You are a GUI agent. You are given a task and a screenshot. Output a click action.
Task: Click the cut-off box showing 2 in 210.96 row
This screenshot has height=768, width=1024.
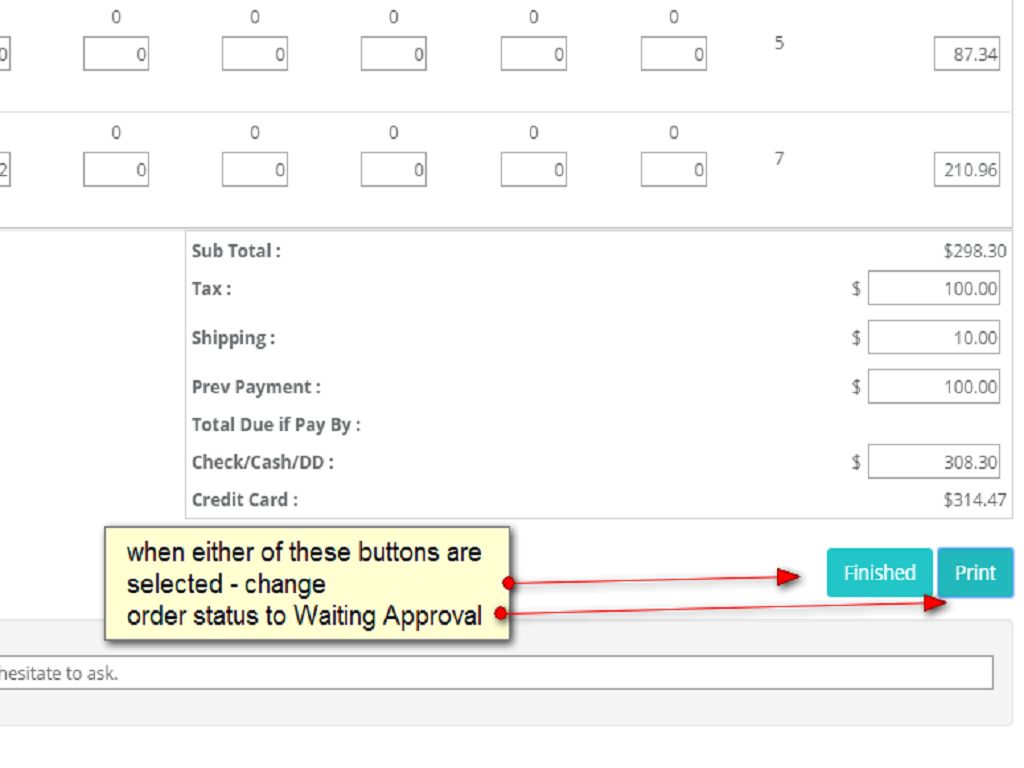point(5,171)
